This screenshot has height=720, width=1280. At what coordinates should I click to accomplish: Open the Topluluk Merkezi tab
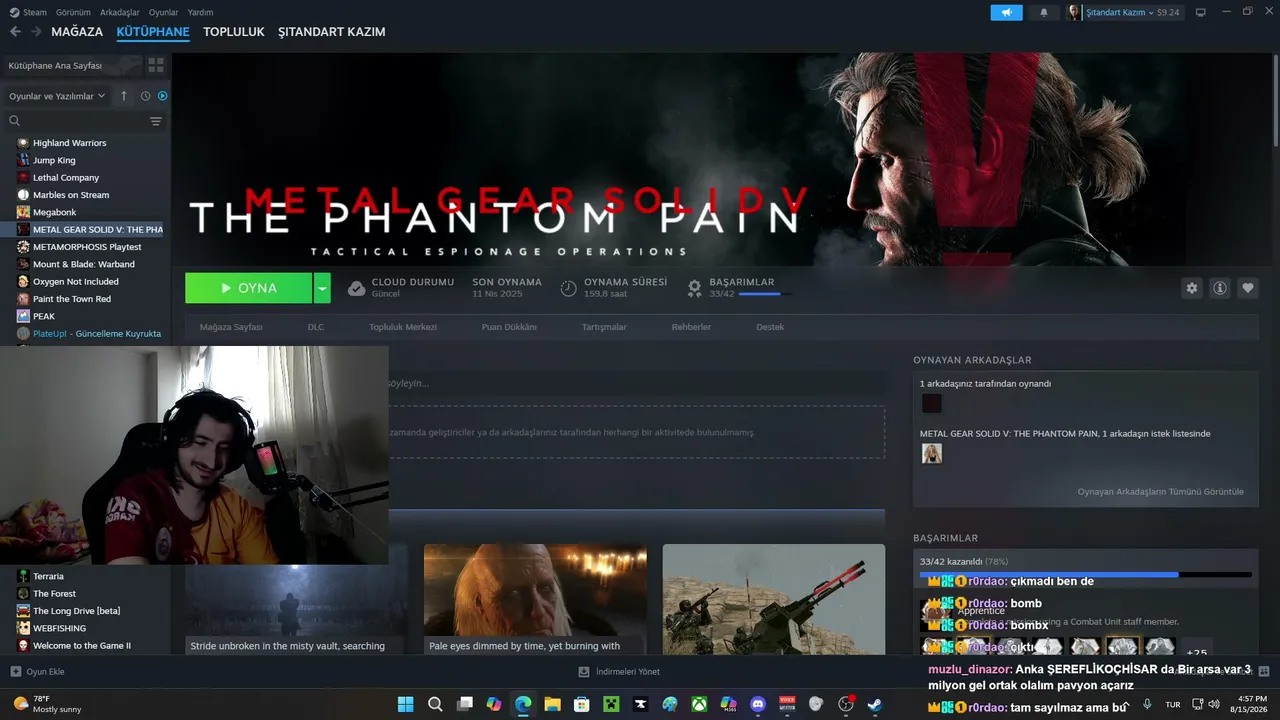(x=403, y=327)
